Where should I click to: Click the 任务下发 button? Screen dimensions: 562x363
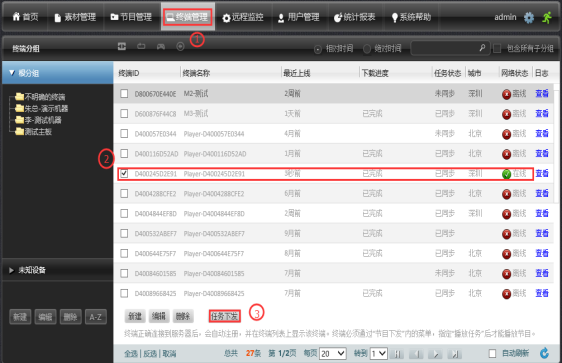click(x=224, y=316)
